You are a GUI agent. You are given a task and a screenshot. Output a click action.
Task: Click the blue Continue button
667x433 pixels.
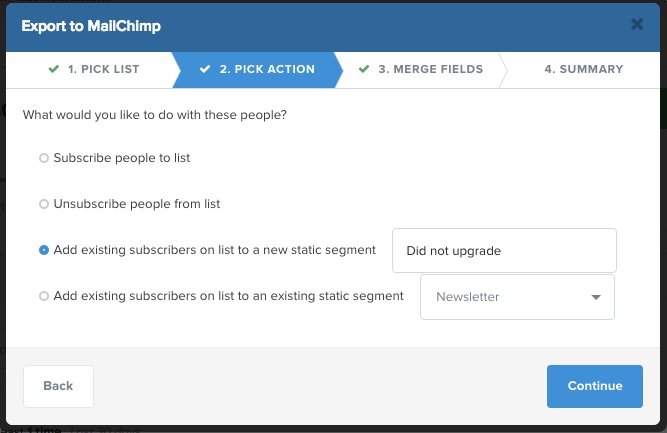coord(595,386)
